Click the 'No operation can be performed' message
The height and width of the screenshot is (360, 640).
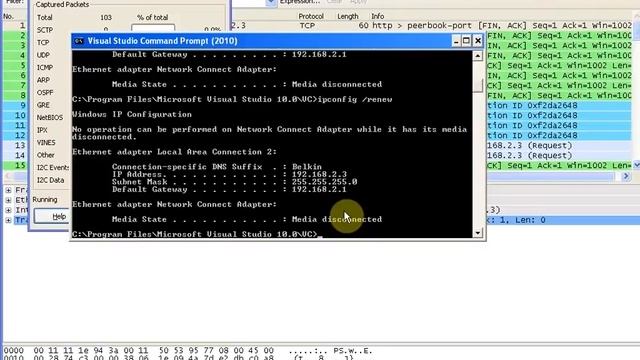269,133
